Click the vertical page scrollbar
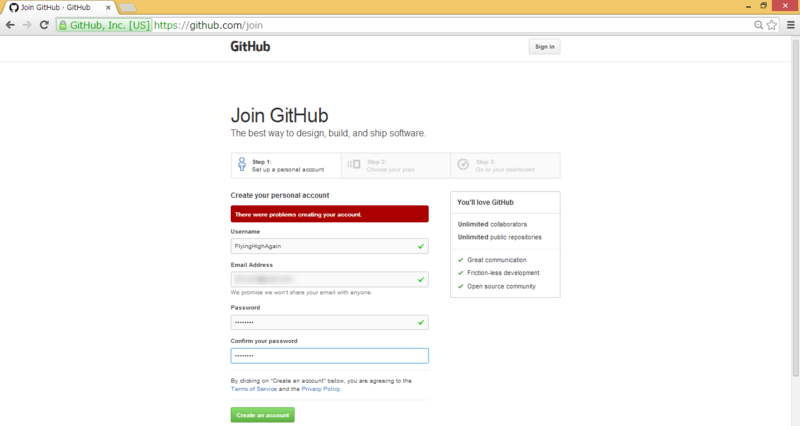 pyautogui.click(x=795, y=209)
